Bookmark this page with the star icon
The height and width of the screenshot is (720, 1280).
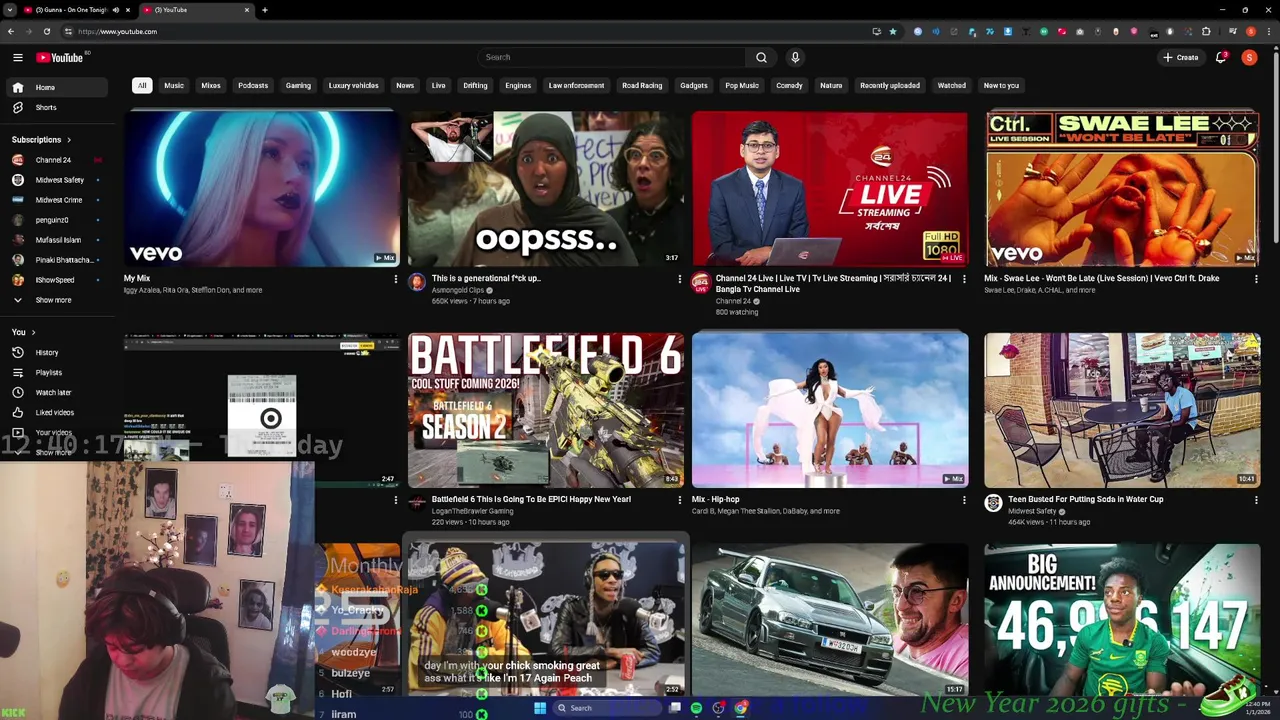tap(893, 31)
